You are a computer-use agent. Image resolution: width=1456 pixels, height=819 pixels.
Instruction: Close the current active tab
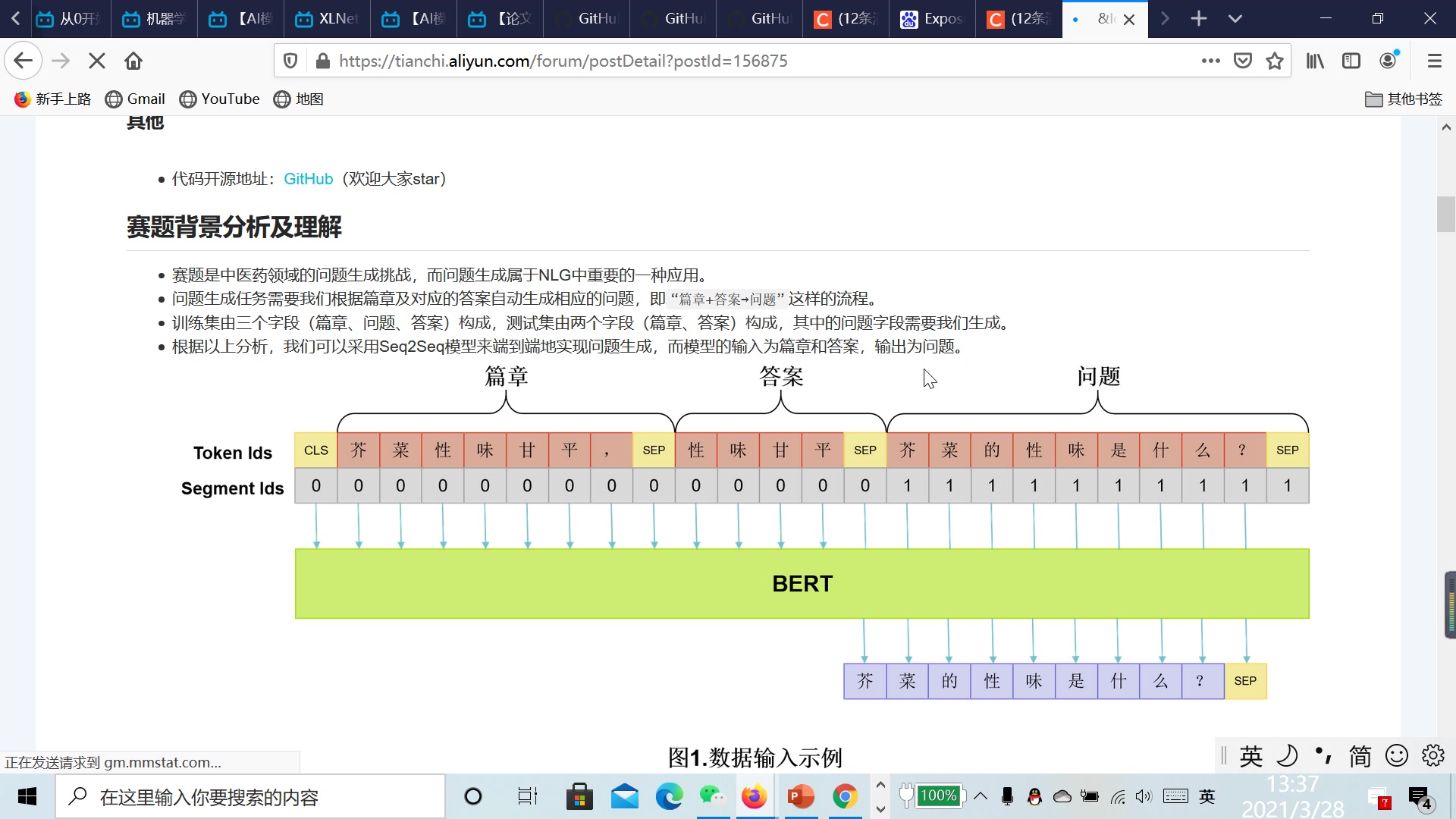[1129, 19]
